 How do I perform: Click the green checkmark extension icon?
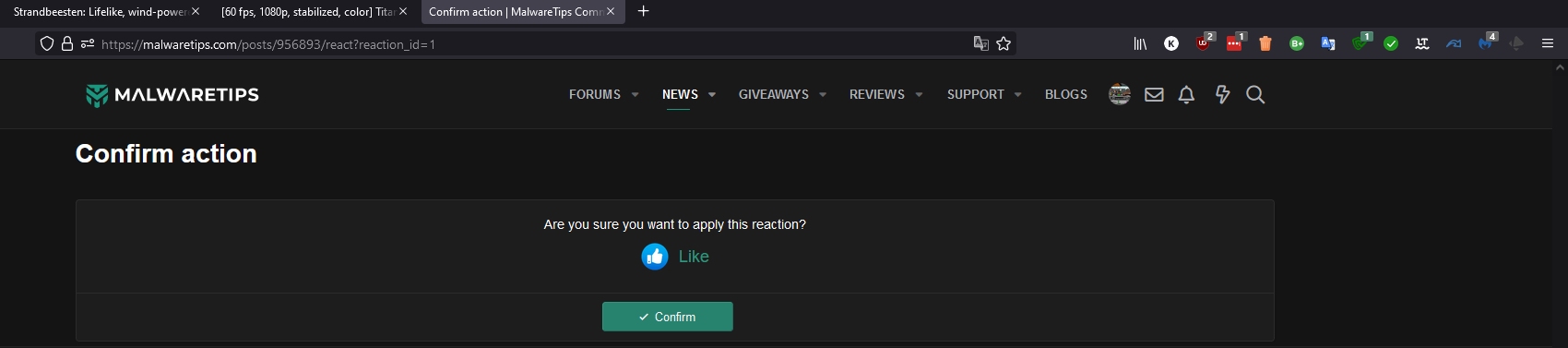tap(1391, 43)
